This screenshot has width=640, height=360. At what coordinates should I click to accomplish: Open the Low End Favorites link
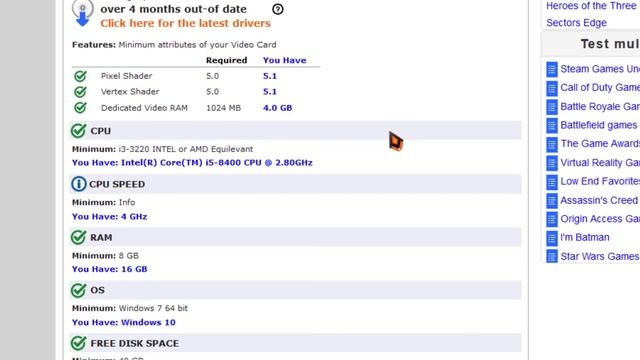(x=600, y=181)
